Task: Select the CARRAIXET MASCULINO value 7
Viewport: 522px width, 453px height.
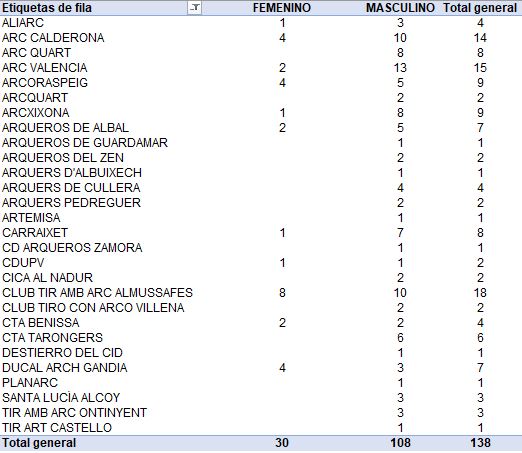Action: tap(400, 233)
